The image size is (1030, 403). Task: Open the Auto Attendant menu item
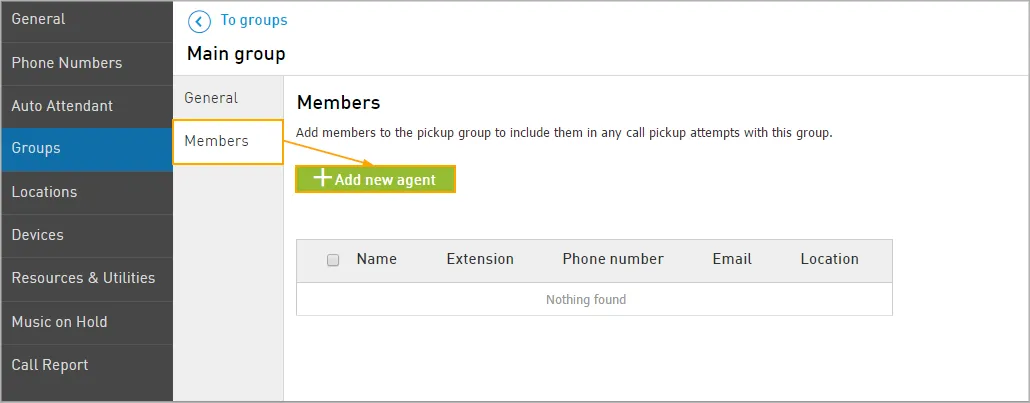87,107
